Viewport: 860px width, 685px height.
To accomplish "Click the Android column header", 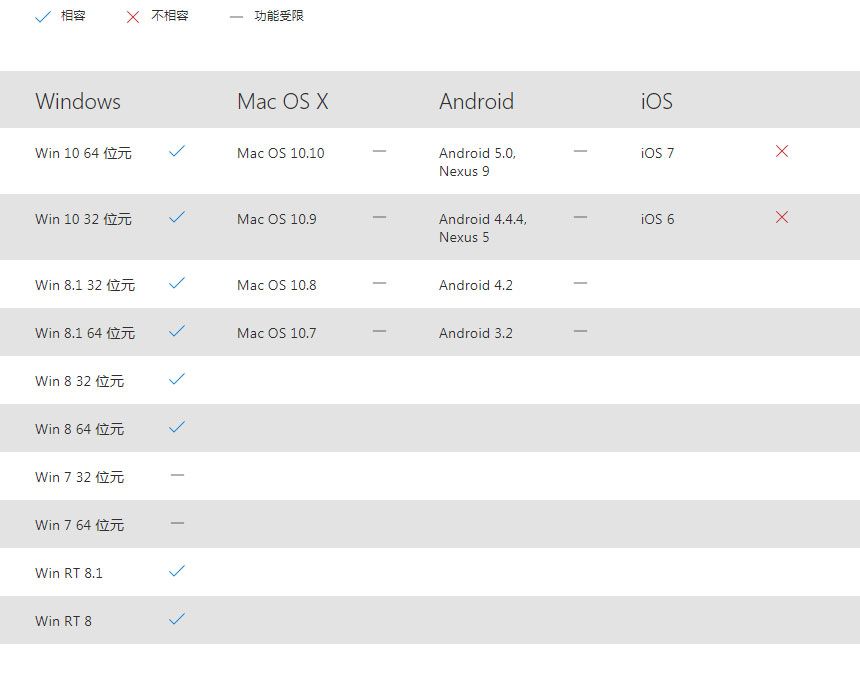I will point(476,101).
